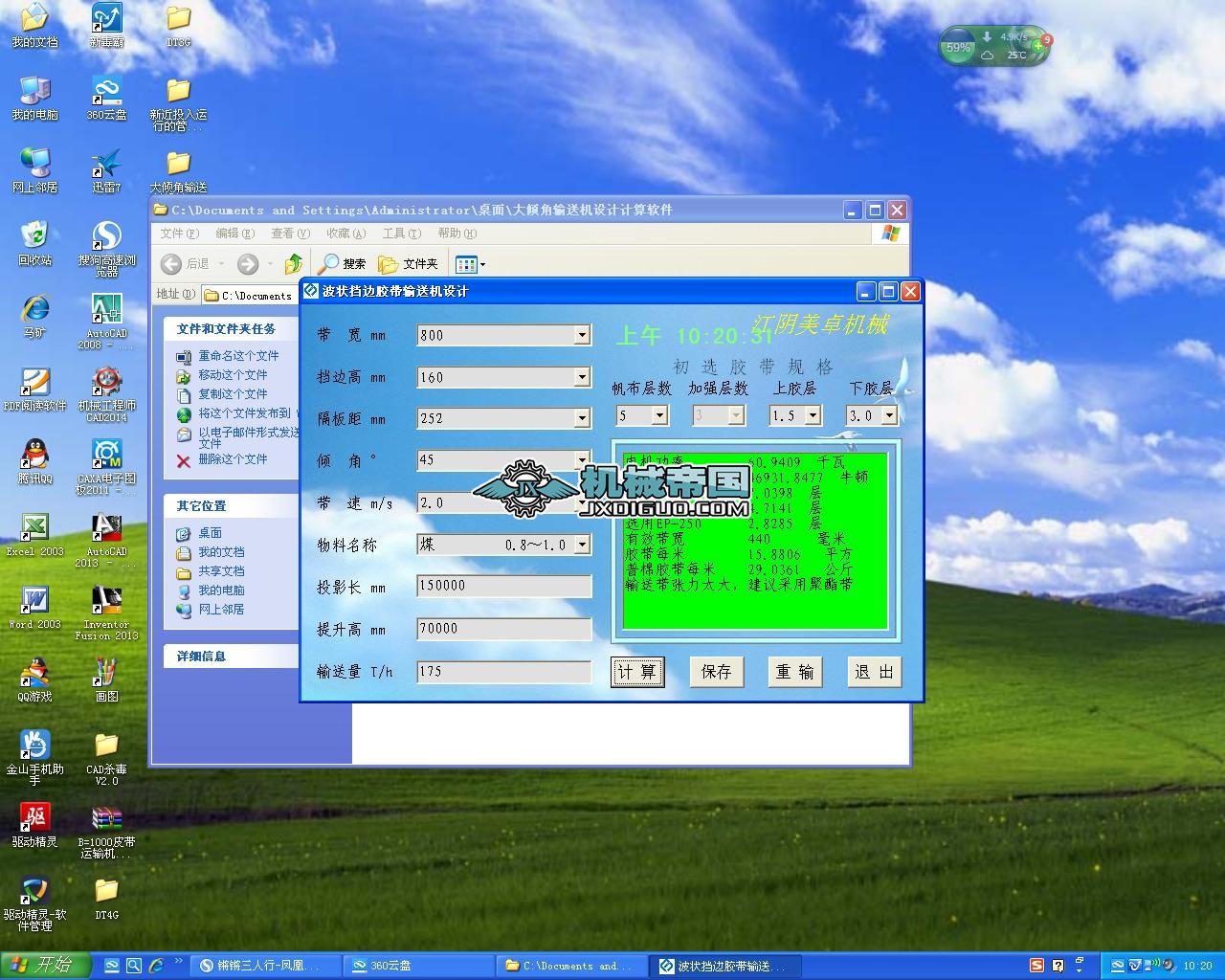Click the 搜索 search toolbar button
This screenshot has height=980, width=1225.
(x=343, y=264)
